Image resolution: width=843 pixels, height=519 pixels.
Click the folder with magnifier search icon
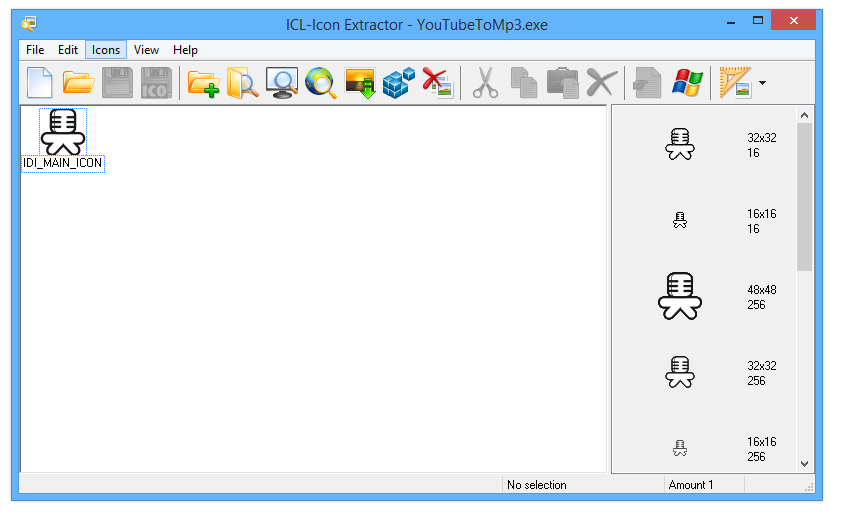(x=242, y=83)
